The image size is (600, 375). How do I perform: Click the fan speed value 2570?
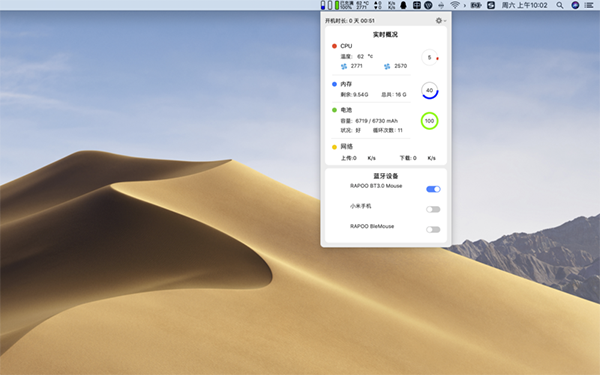[401, 66]
